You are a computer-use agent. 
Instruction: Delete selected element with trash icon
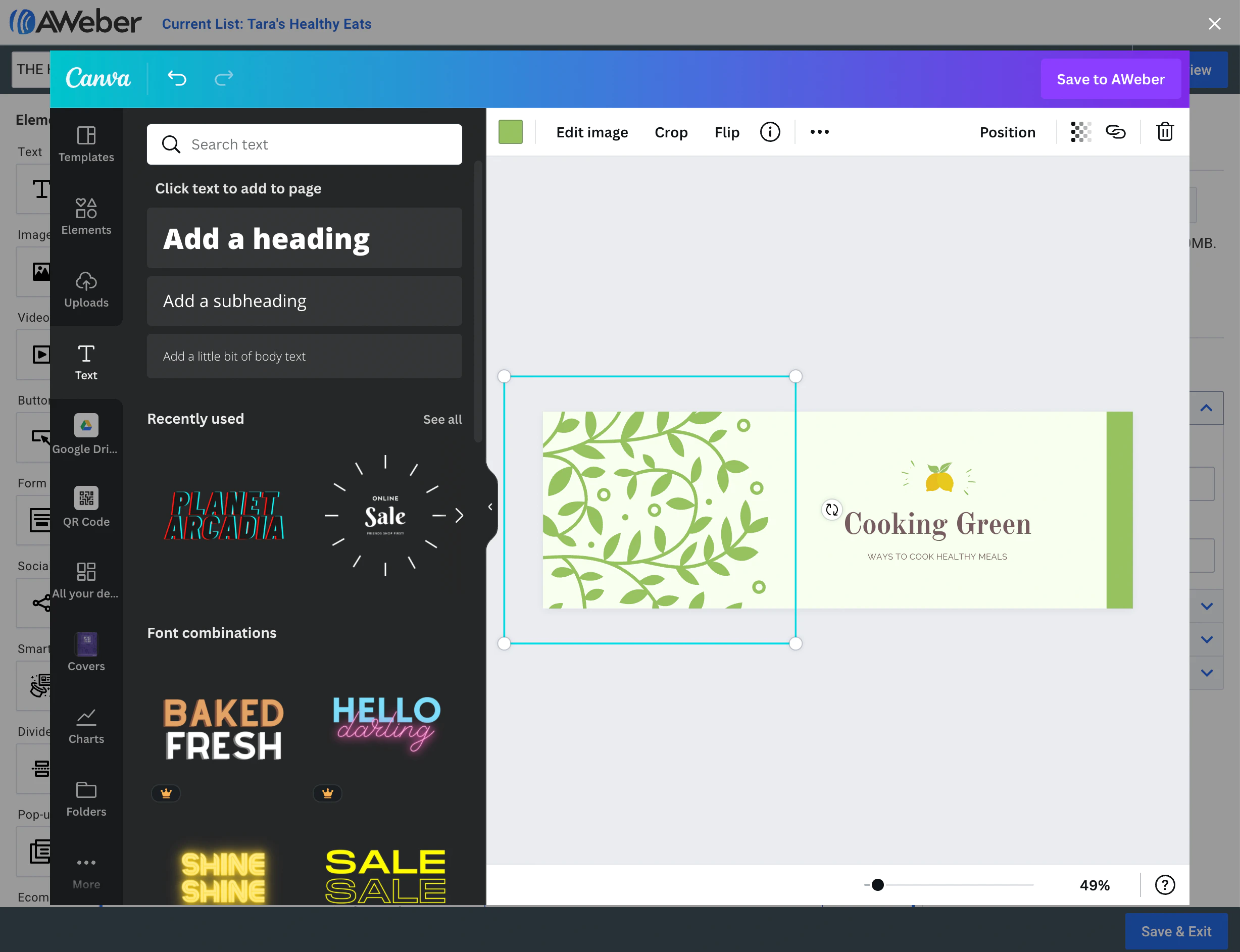pyautogui.click(x=1165, y=131)
